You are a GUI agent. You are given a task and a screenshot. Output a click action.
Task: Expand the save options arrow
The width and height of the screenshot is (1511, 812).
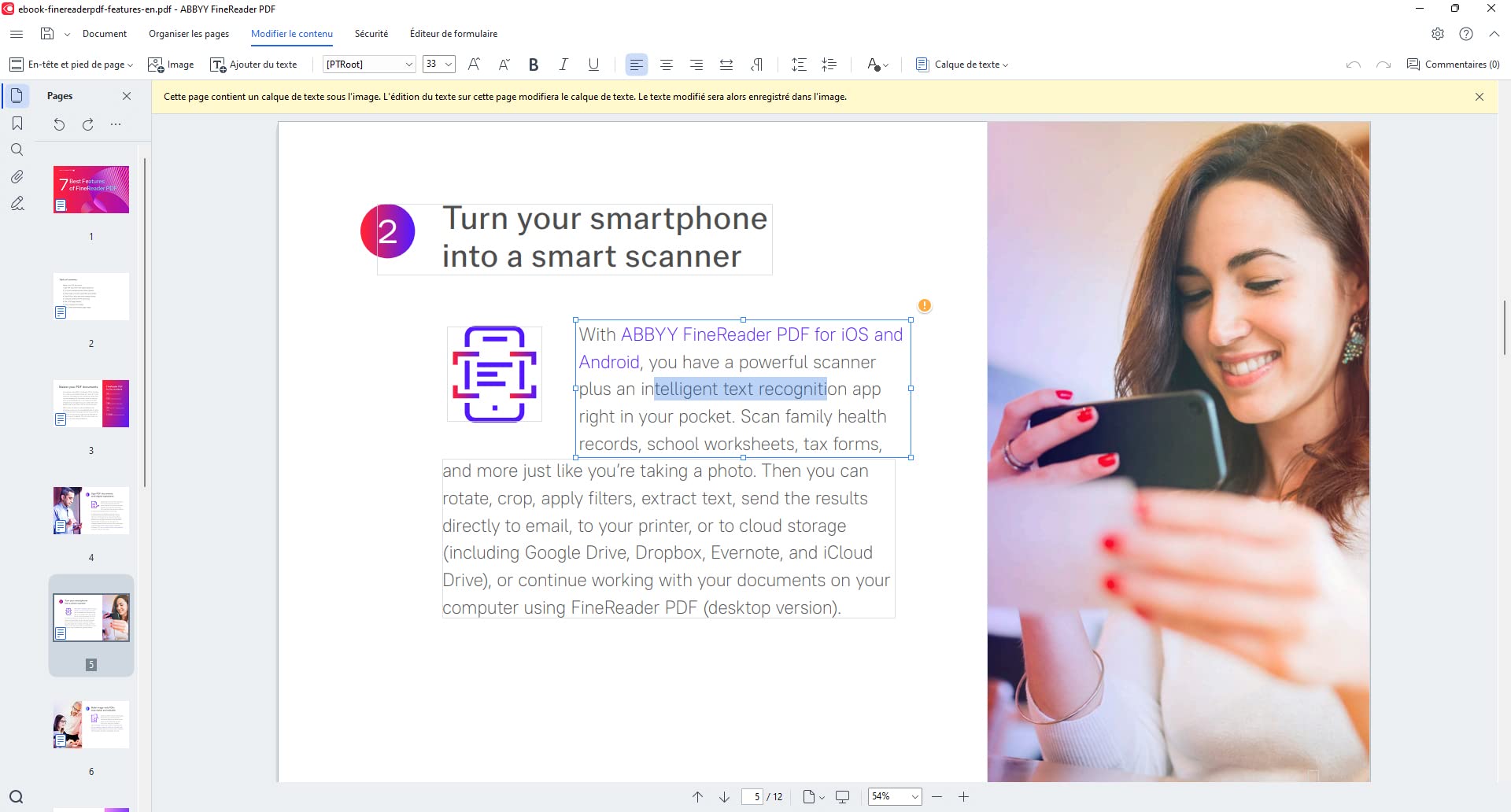tap(67, 35)
